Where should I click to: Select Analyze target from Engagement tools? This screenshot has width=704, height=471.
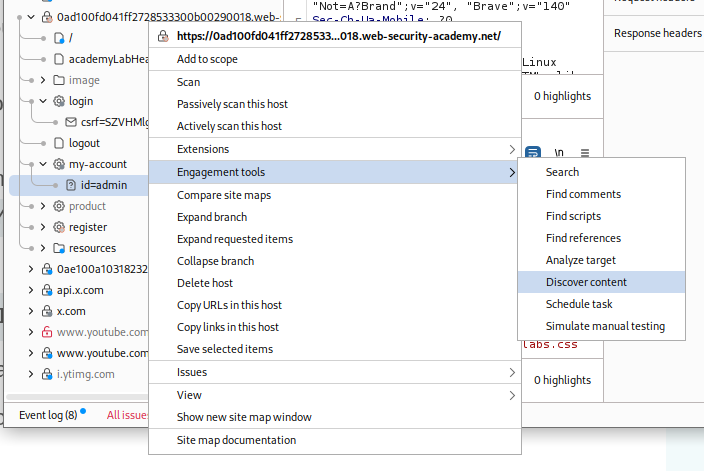[580, 260]
